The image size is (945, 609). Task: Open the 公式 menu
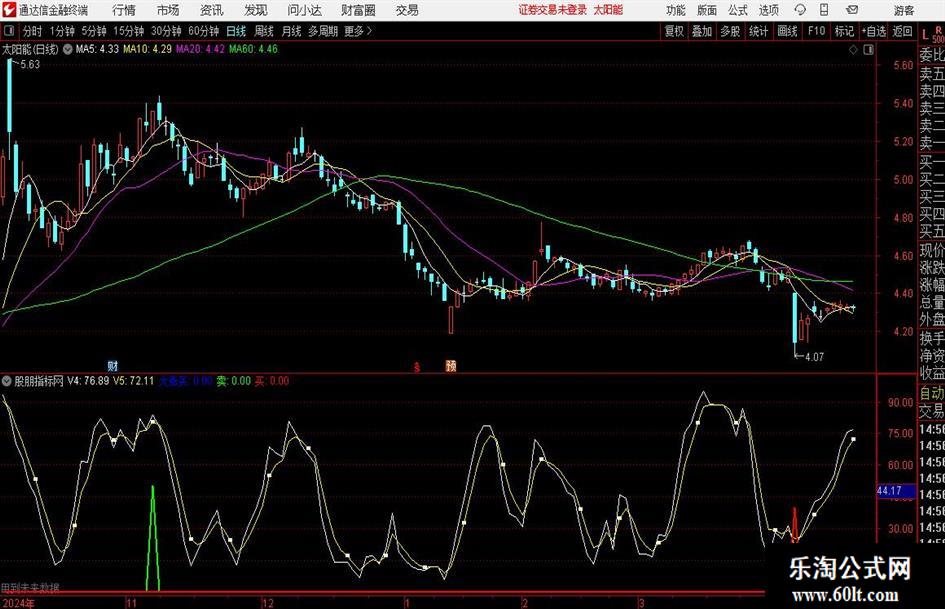coord(738,10)
